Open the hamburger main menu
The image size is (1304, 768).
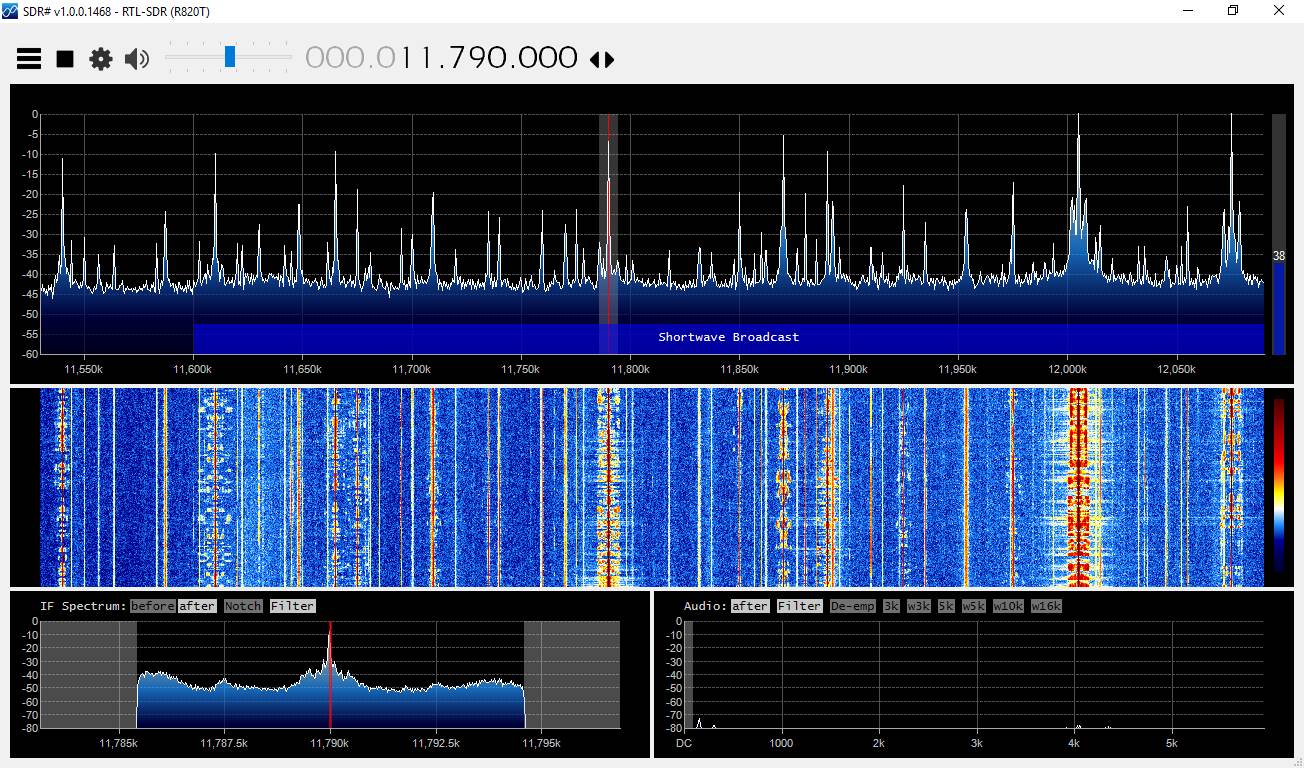(x=29, y=59)
